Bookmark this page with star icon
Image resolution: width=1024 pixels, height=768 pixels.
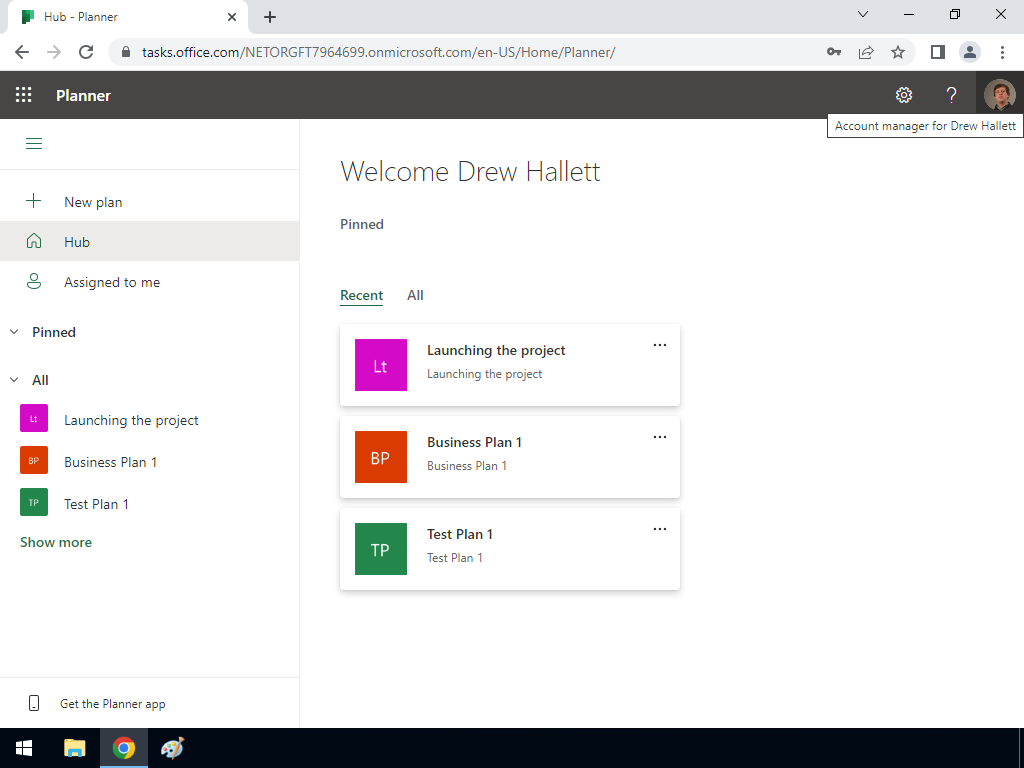point(898,52)
